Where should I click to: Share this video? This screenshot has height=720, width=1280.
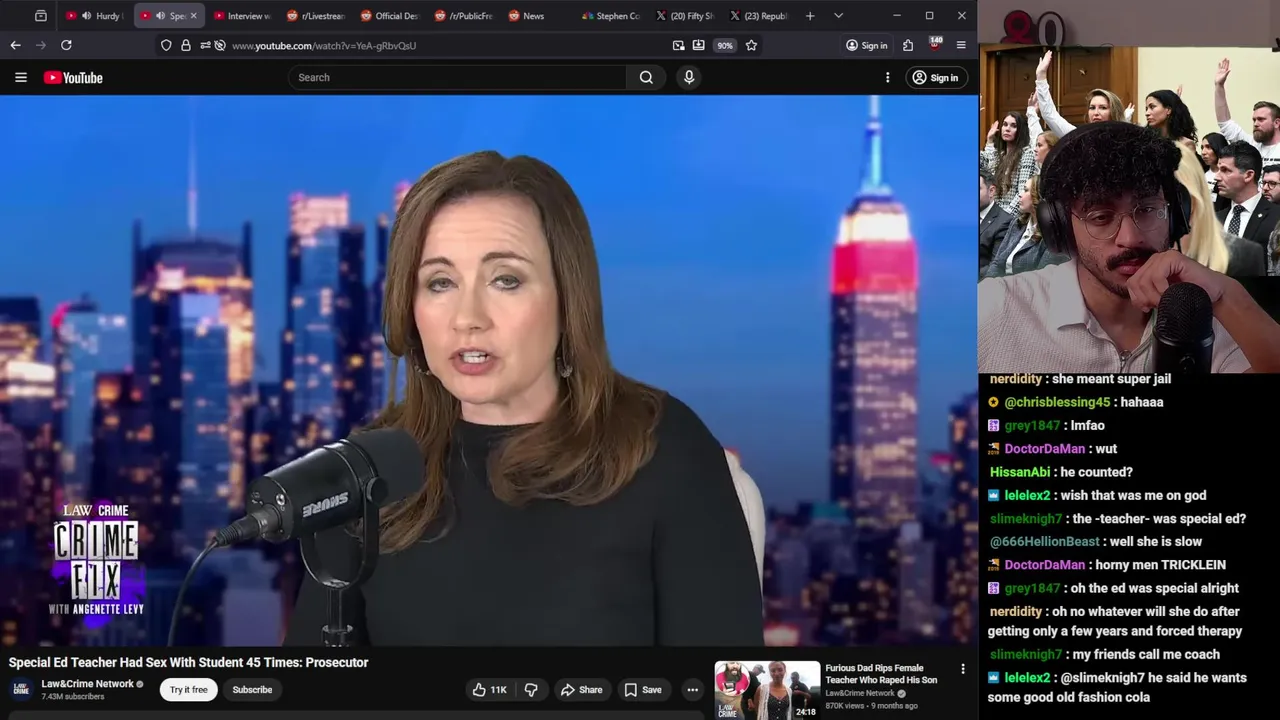581,689
